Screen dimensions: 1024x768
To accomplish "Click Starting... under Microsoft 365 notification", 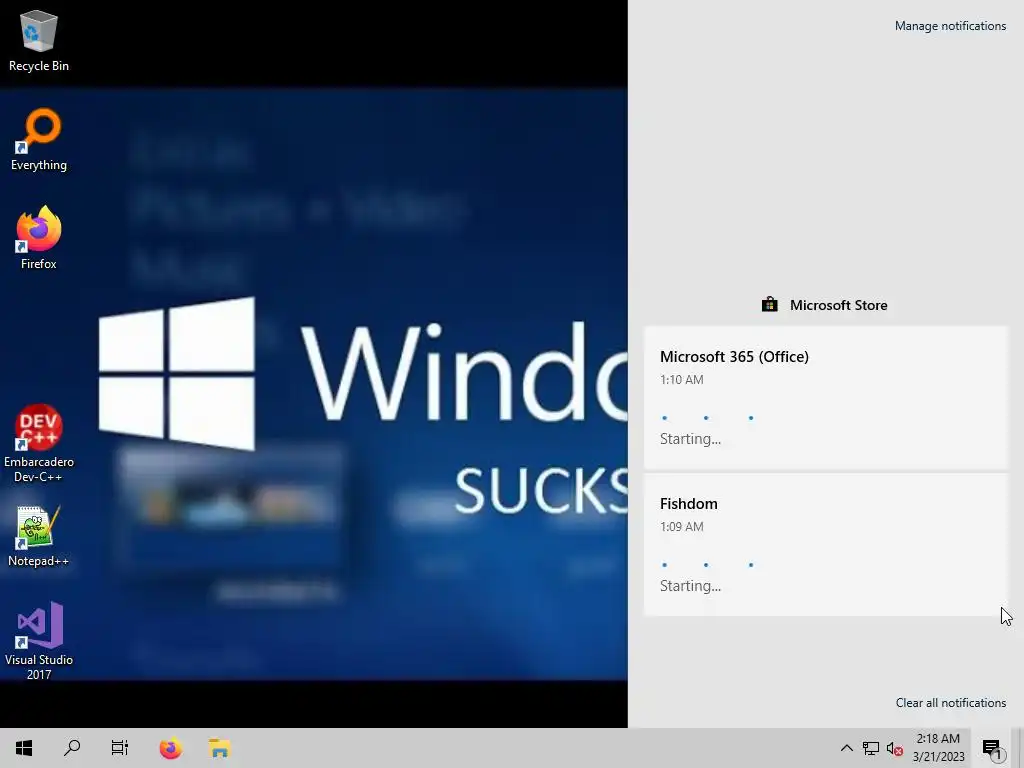I will [x=690, y=439].
